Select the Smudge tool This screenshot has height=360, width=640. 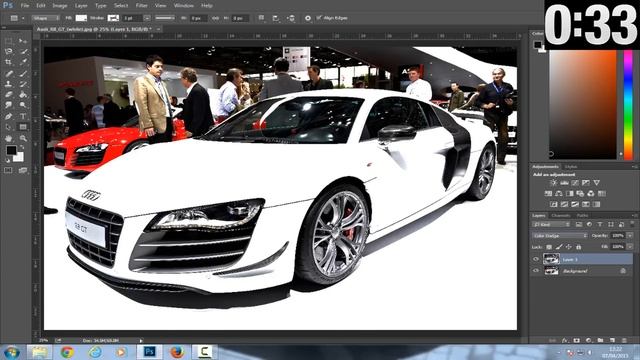click(x=9, y=105)
